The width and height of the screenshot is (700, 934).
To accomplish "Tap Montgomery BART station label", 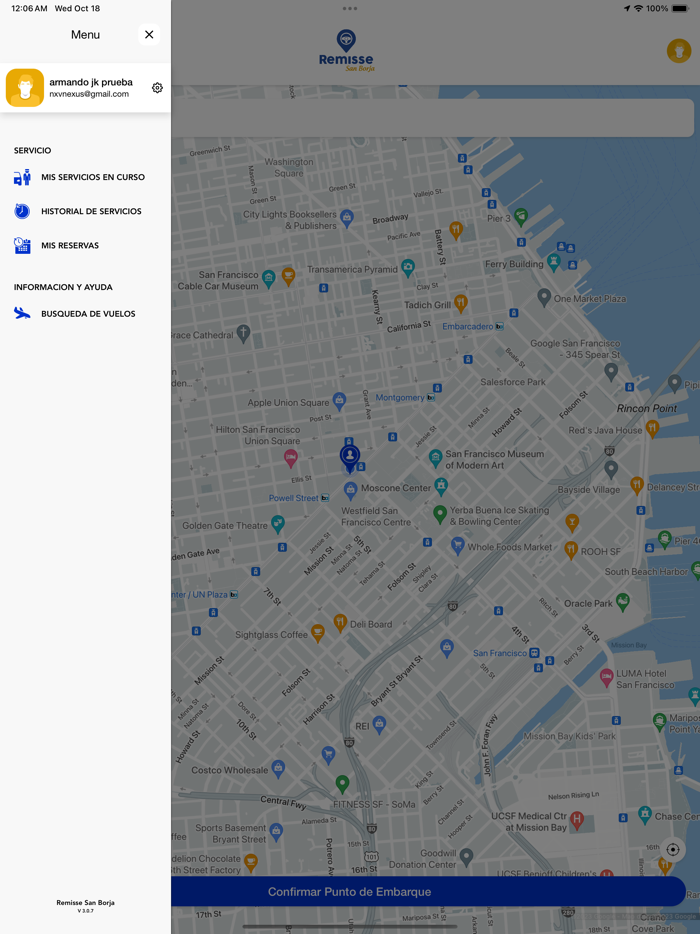I will [x=400, y=397].
